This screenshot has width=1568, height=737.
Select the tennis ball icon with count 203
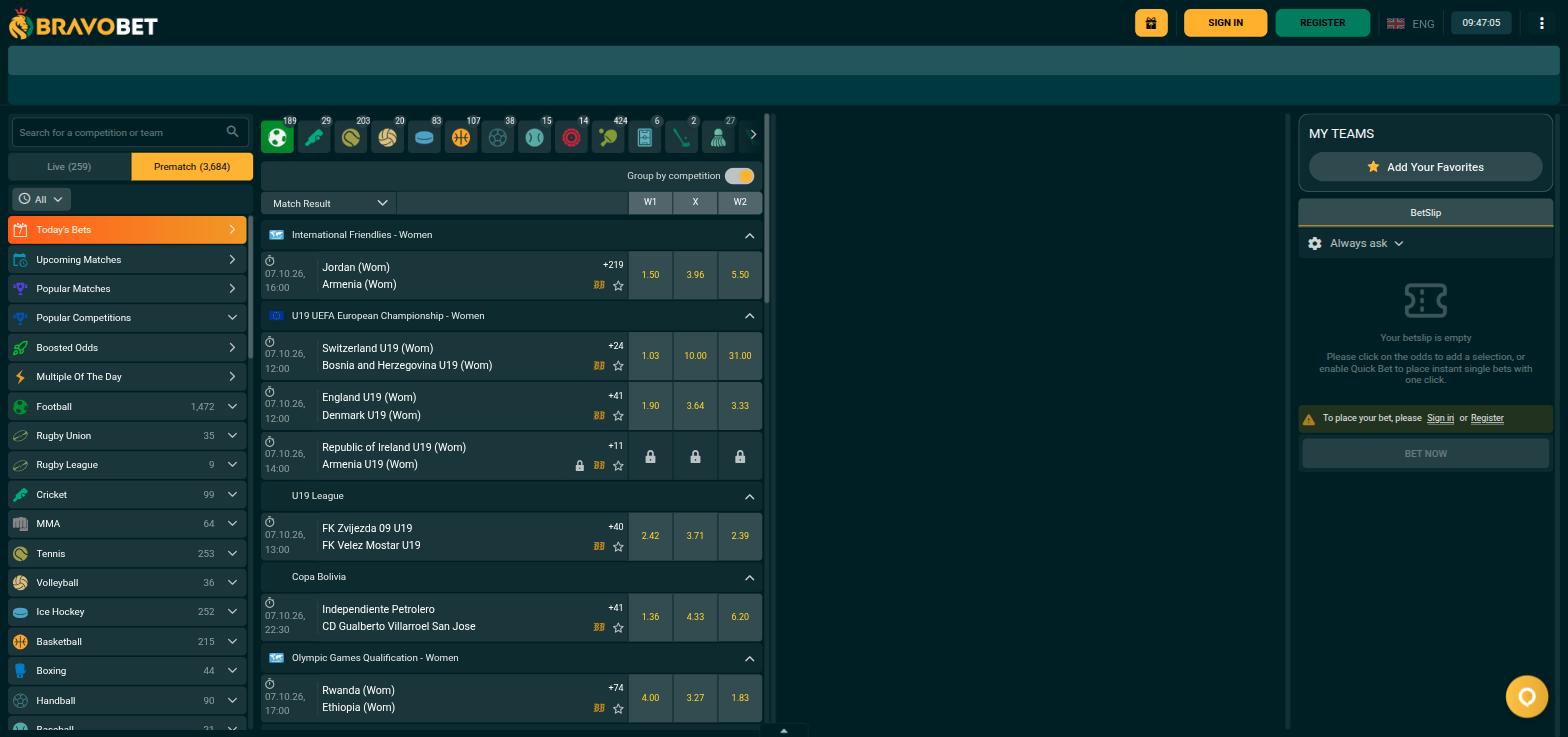pyautogui.click(x=350, y=137)
